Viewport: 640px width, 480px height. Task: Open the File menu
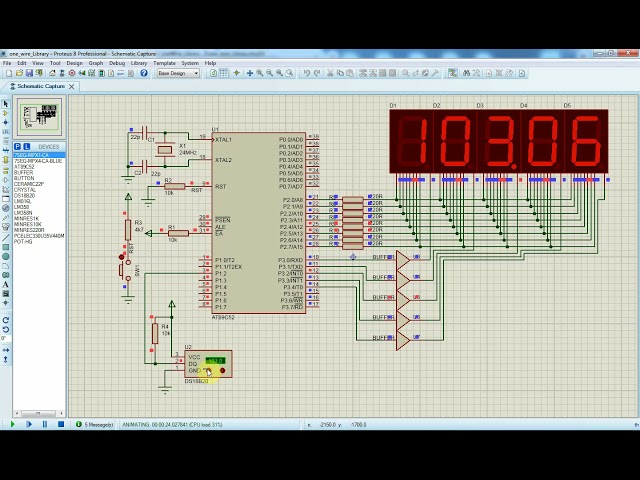tap(7, 63)
